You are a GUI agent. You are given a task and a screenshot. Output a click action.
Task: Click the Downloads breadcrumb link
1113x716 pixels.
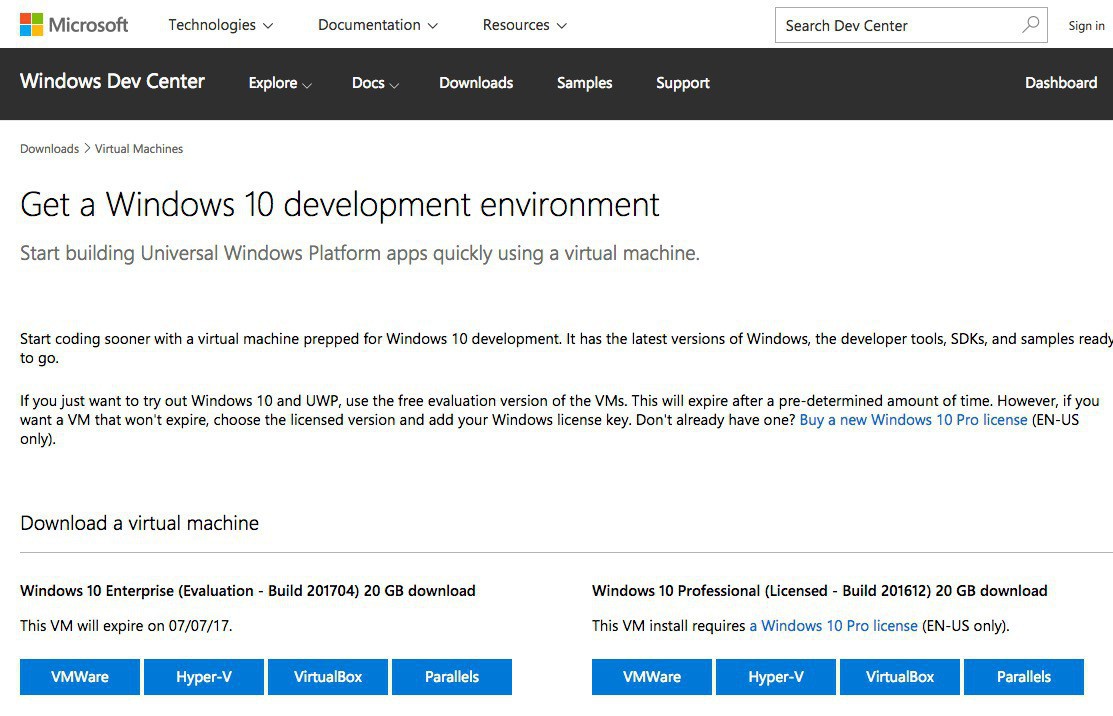(x=49, y=149)
